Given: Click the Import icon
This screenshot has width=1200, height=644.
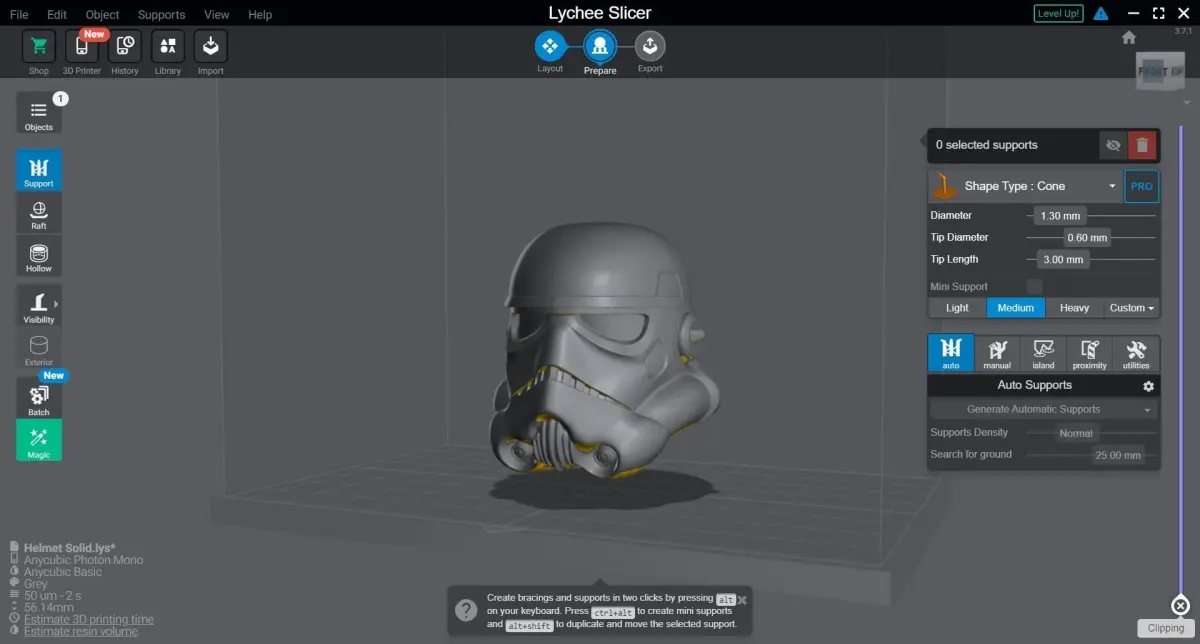Looking at the screenshot, I should click(211, 46).
